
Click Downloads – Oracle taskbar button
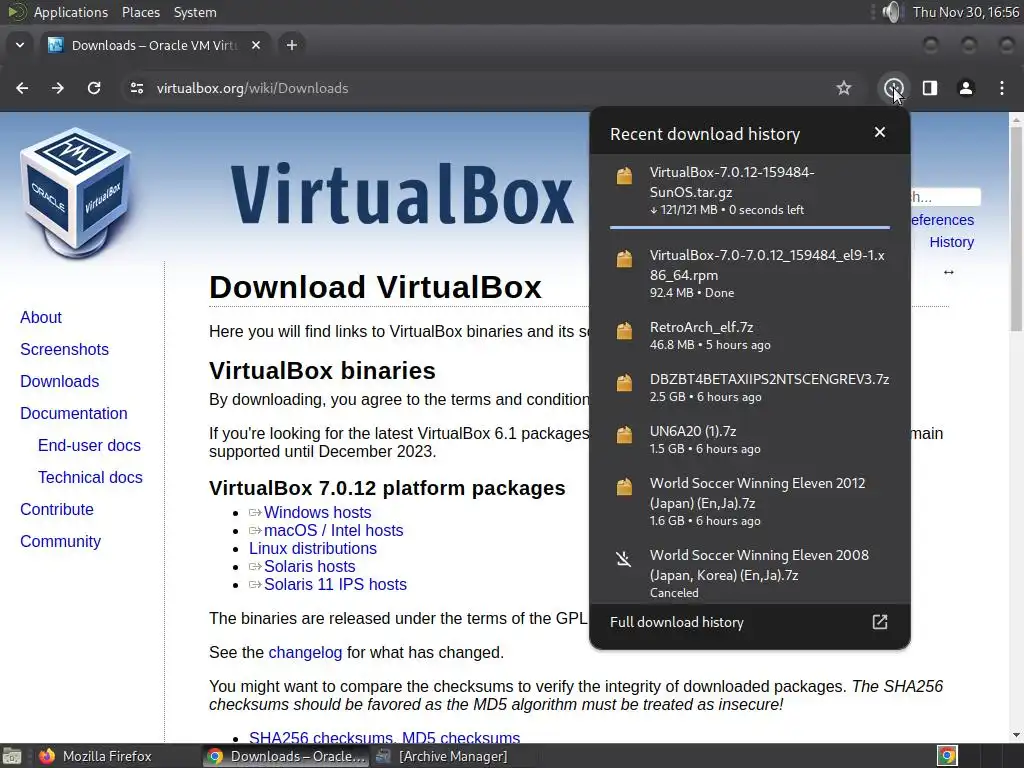[285, 756]
